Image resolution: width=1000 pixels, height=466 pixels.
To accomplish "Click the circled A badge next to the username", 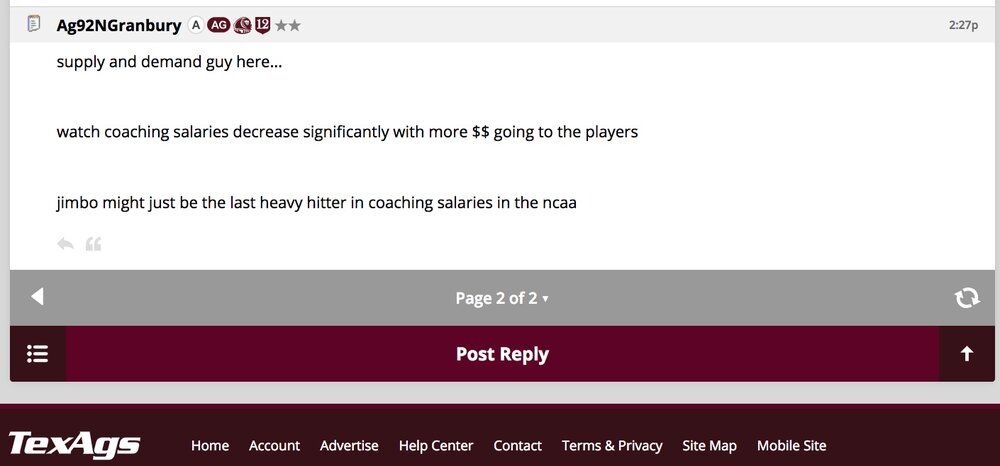I will pos(196,25).
